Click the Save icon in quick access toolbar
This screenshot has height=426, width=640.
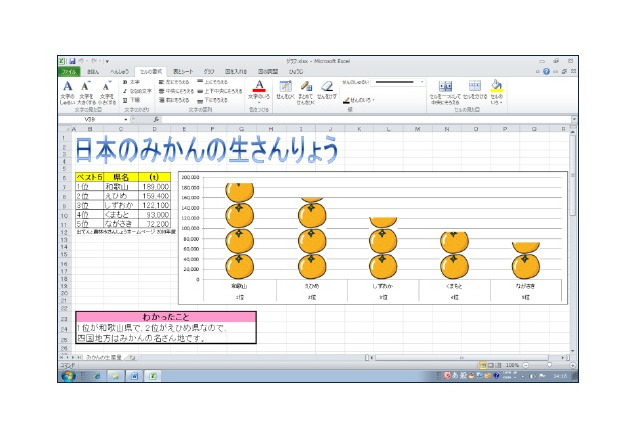tap(72, 61)
